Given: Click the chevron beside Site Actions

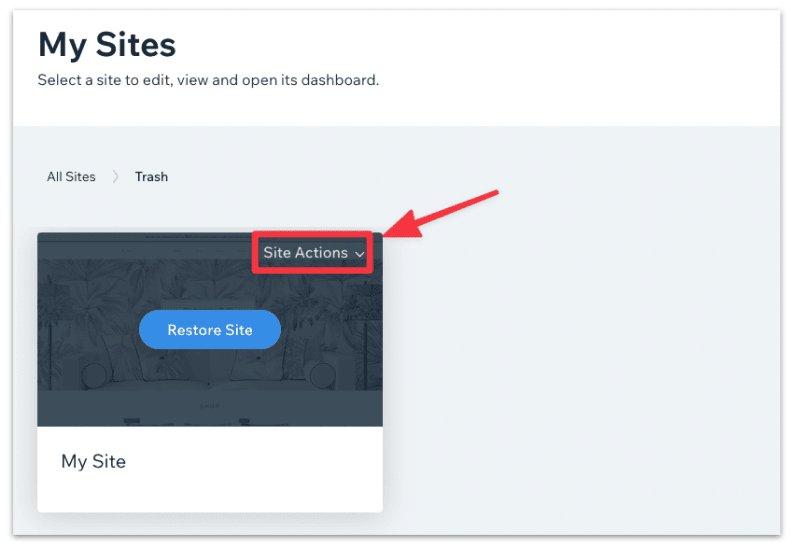Looking at the screenshot, I should pos(360,255).
